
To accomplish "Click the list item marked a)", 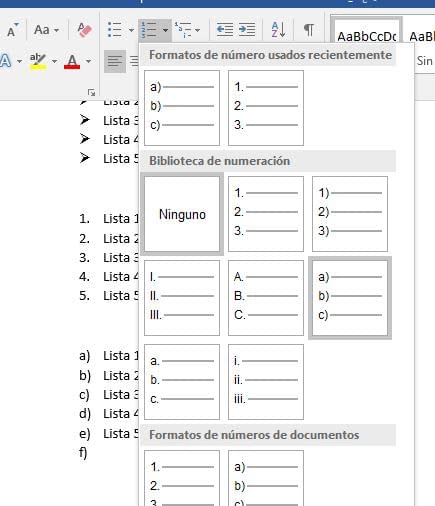I will point(109,356).
